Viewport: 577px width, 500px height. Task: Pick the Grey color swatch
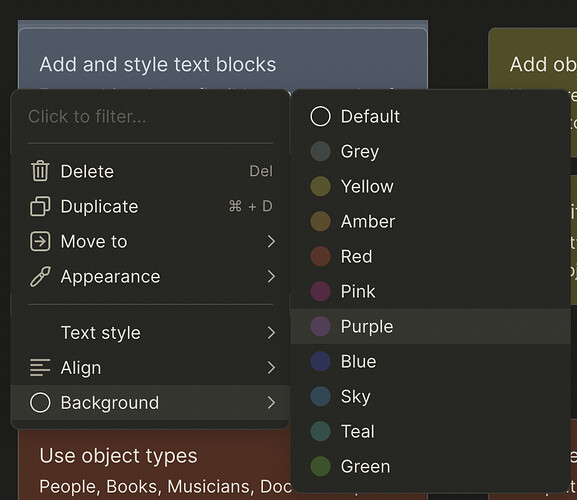[x=321, y=151]
